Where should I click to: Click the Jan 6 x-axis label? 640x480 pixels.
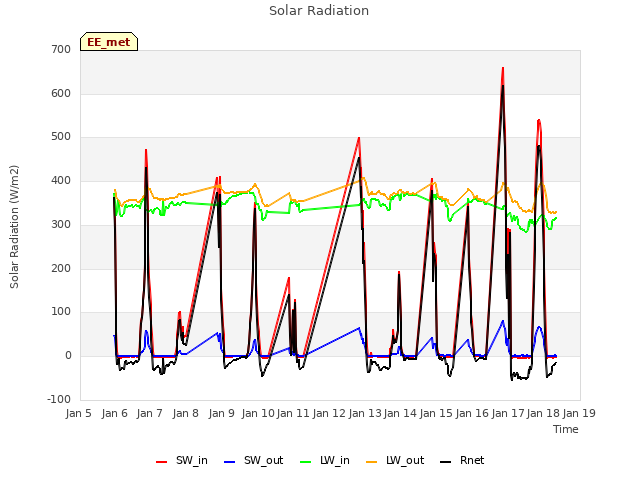[115, 413]
